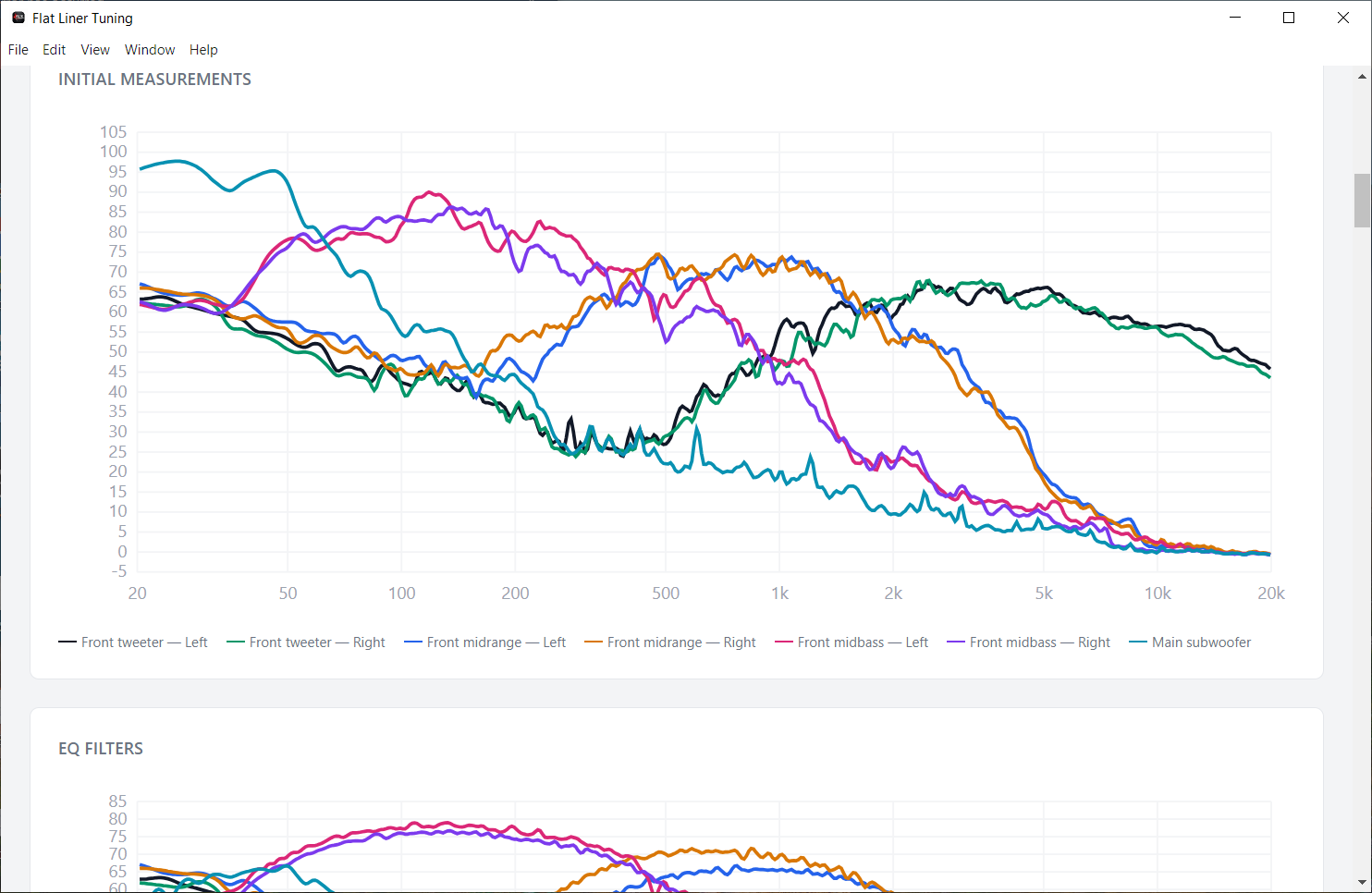
Task: Toggle Front tweeter — Right legend series
Action: pos(306,642)
